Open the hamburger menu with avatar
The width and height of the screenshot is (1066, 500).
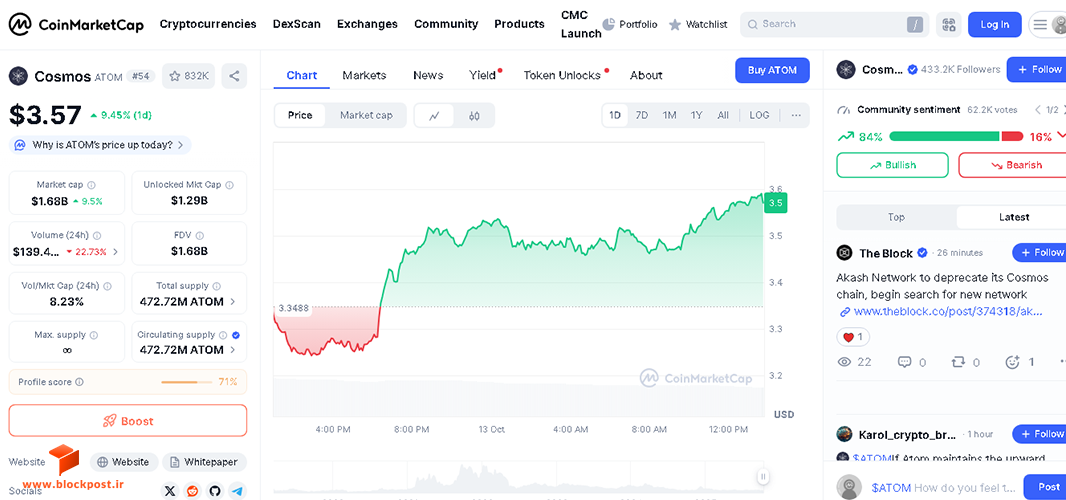(x=1048, y=24)
